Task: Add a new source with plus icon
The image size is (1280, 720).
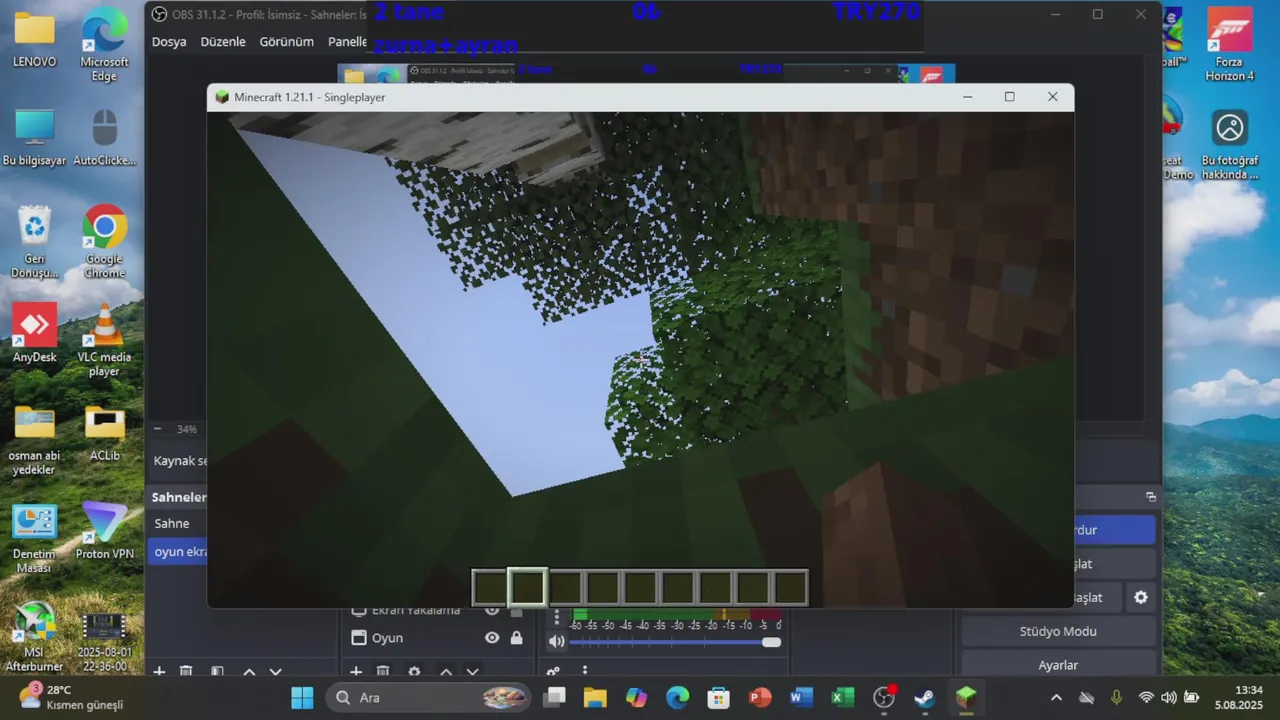Action: coord(355,672)
